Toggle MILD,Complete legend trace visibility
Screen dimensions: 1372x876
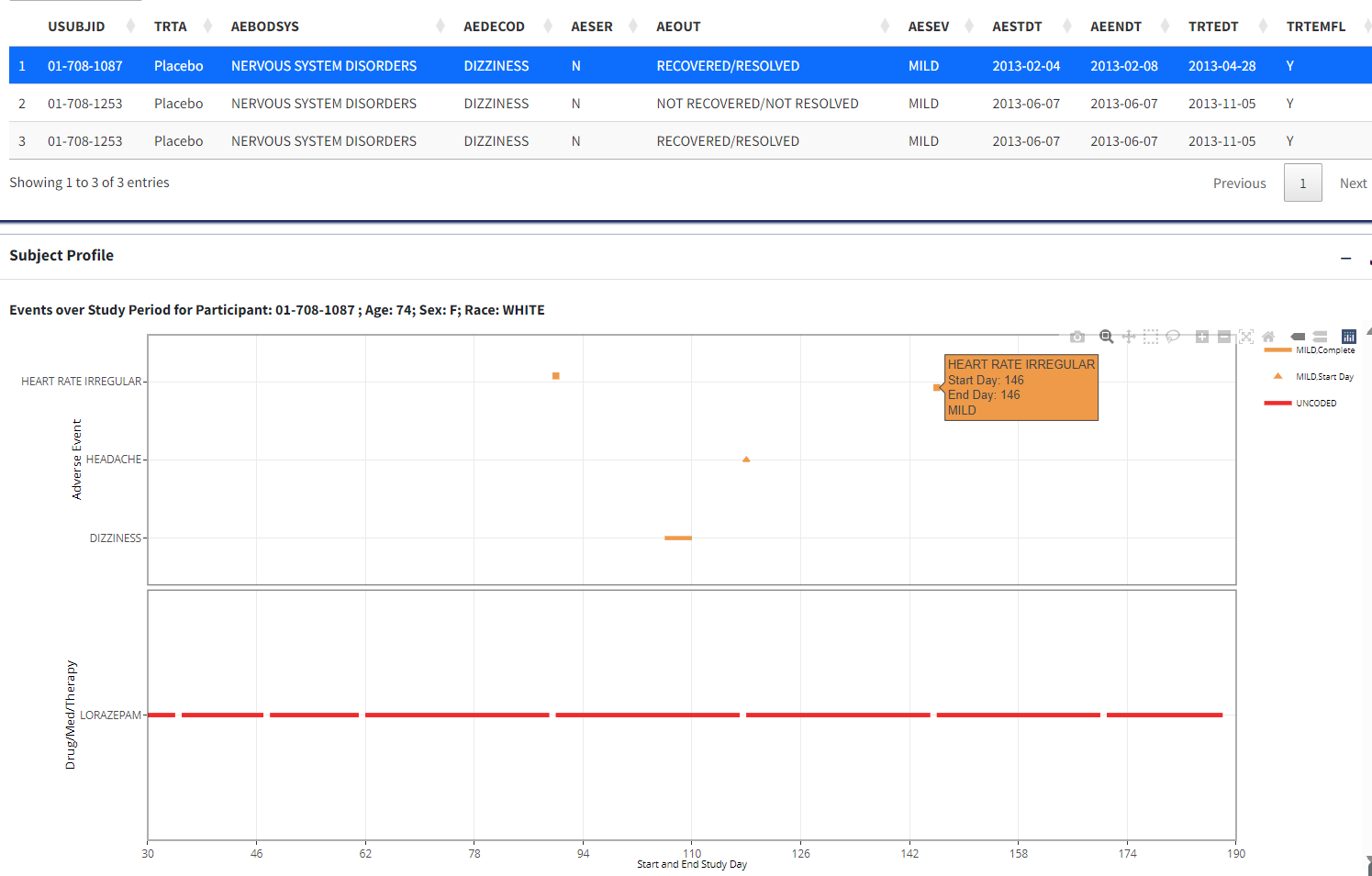pos(1310,350)
